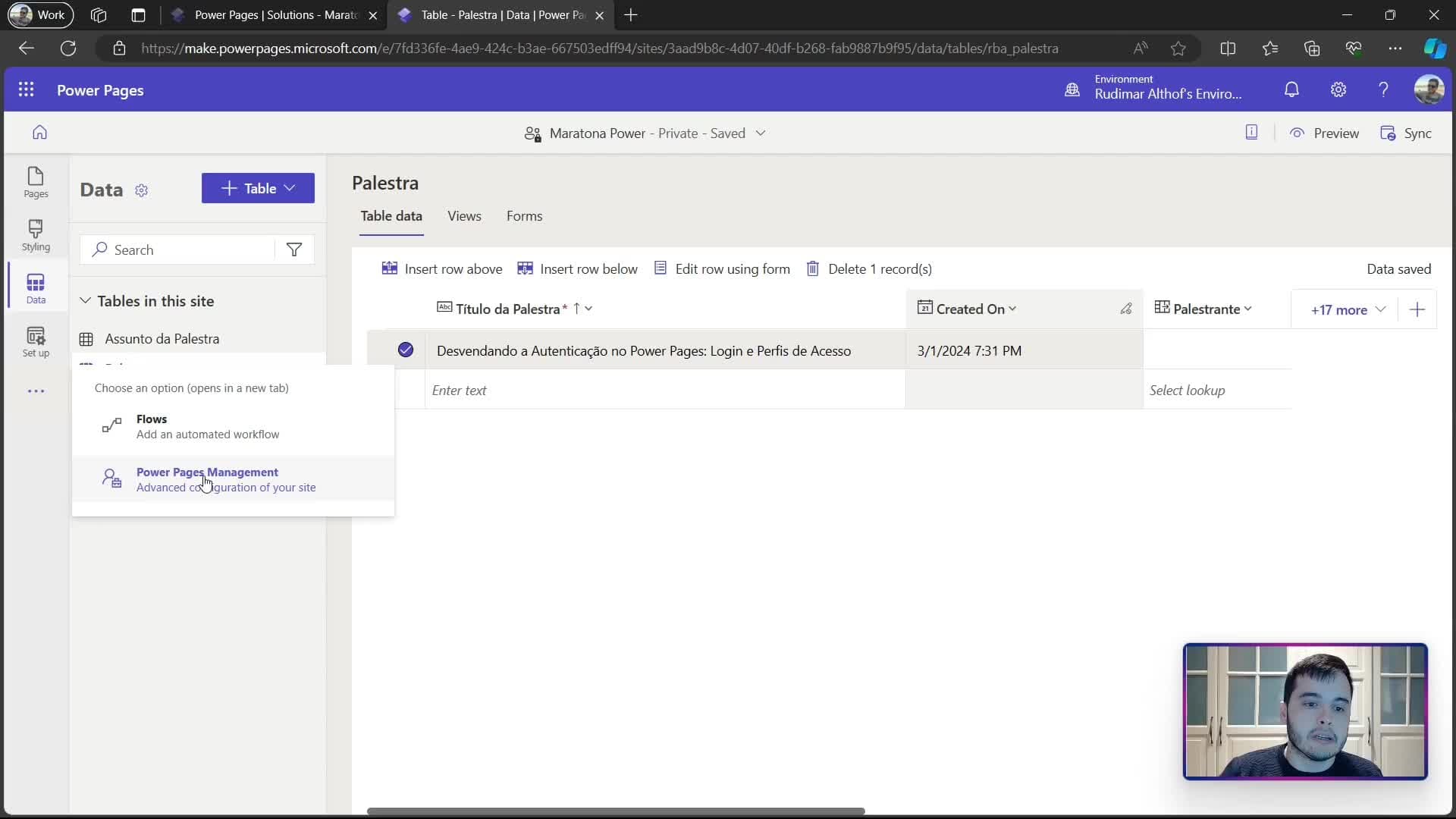This screenshot has width=1456, height=819.
Task: Open Palestrante column menu
Action: point(1248,309)
